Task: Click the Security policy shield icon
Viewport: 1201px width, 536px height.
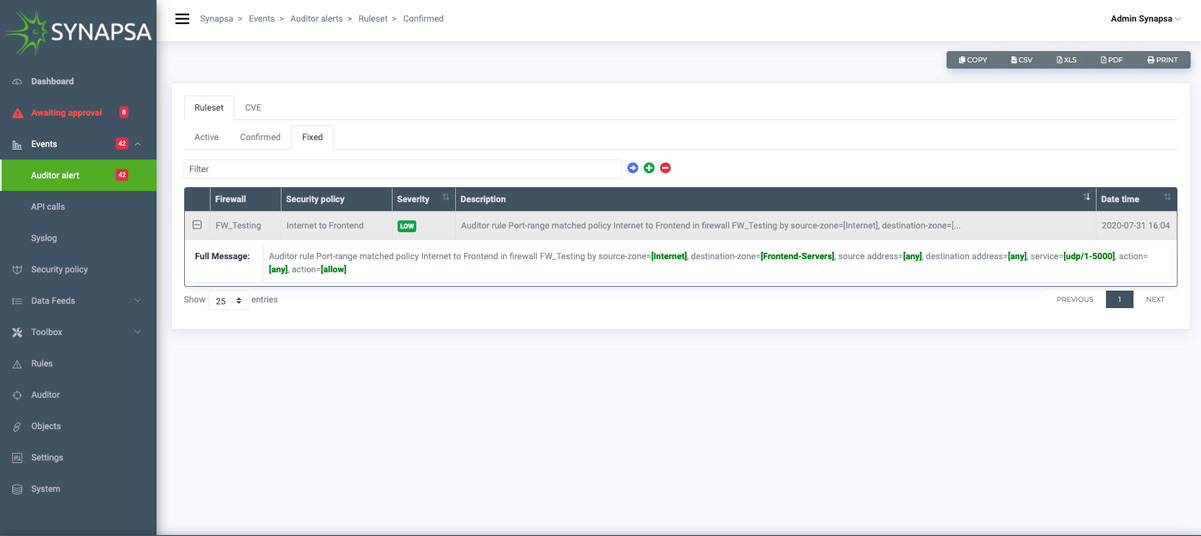Action: coord(17,270)
